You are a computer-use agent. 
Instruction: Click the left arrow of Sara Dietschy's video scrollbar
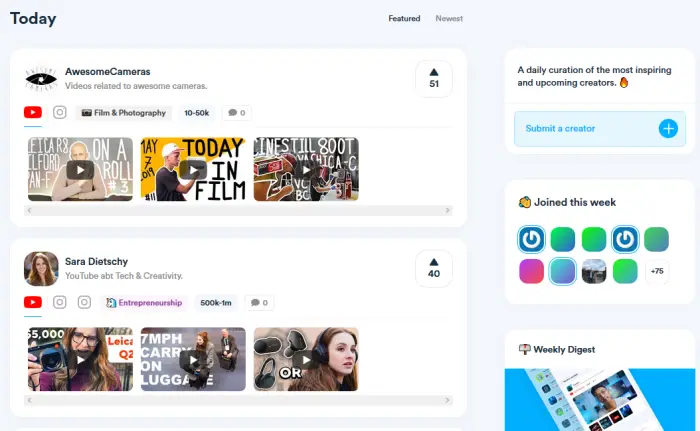(x=29, y=400)
